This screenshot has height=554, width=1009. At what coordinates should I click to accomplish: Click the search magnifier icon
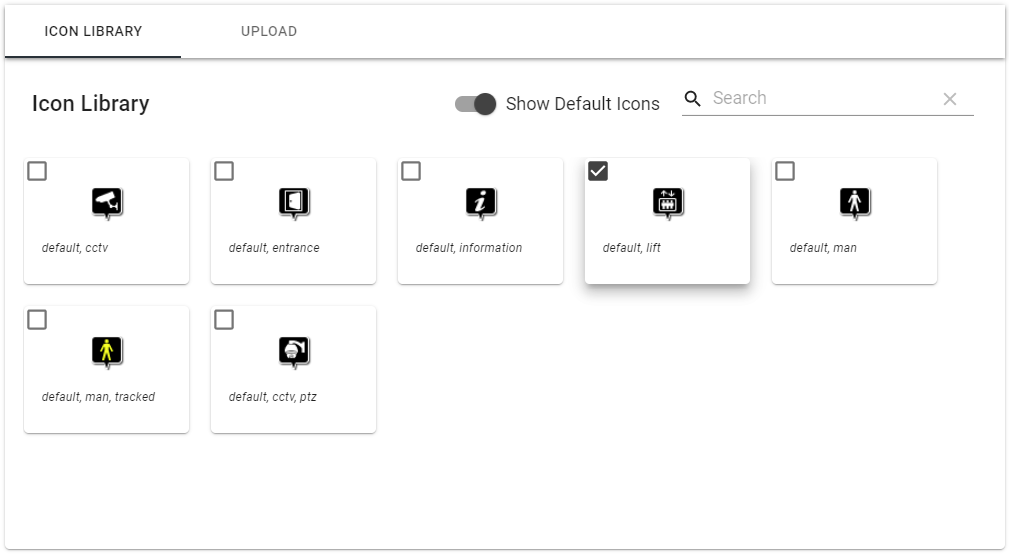pos(692,98)
